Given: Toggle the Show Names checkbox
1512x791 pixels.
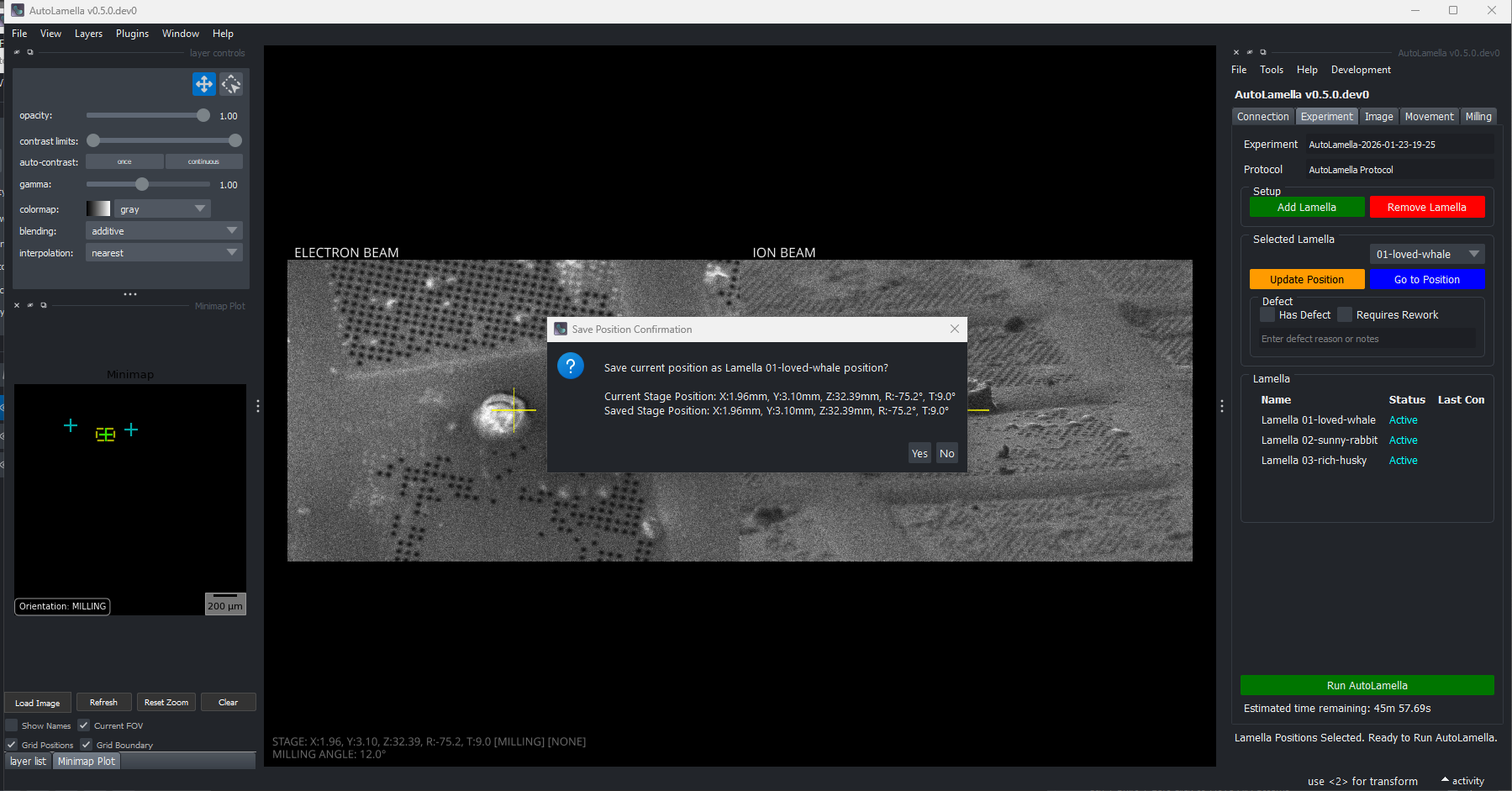Looking at the screenshot, I should [x=12, y=725].
